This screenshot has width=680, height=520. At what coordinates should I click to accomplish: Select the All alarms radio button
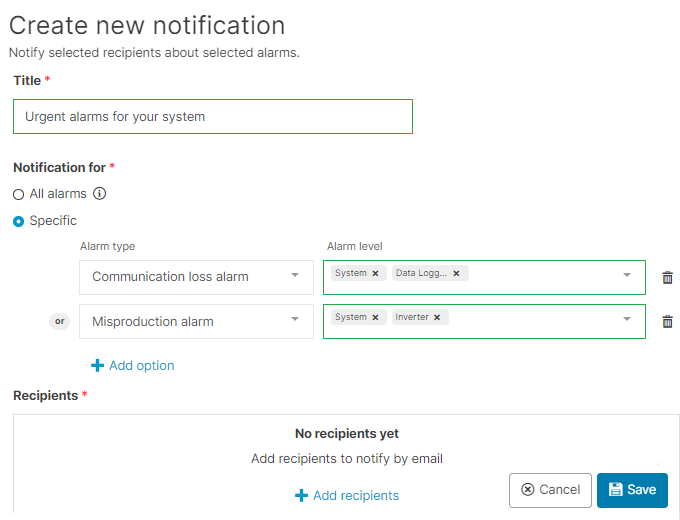coord(19,194)
